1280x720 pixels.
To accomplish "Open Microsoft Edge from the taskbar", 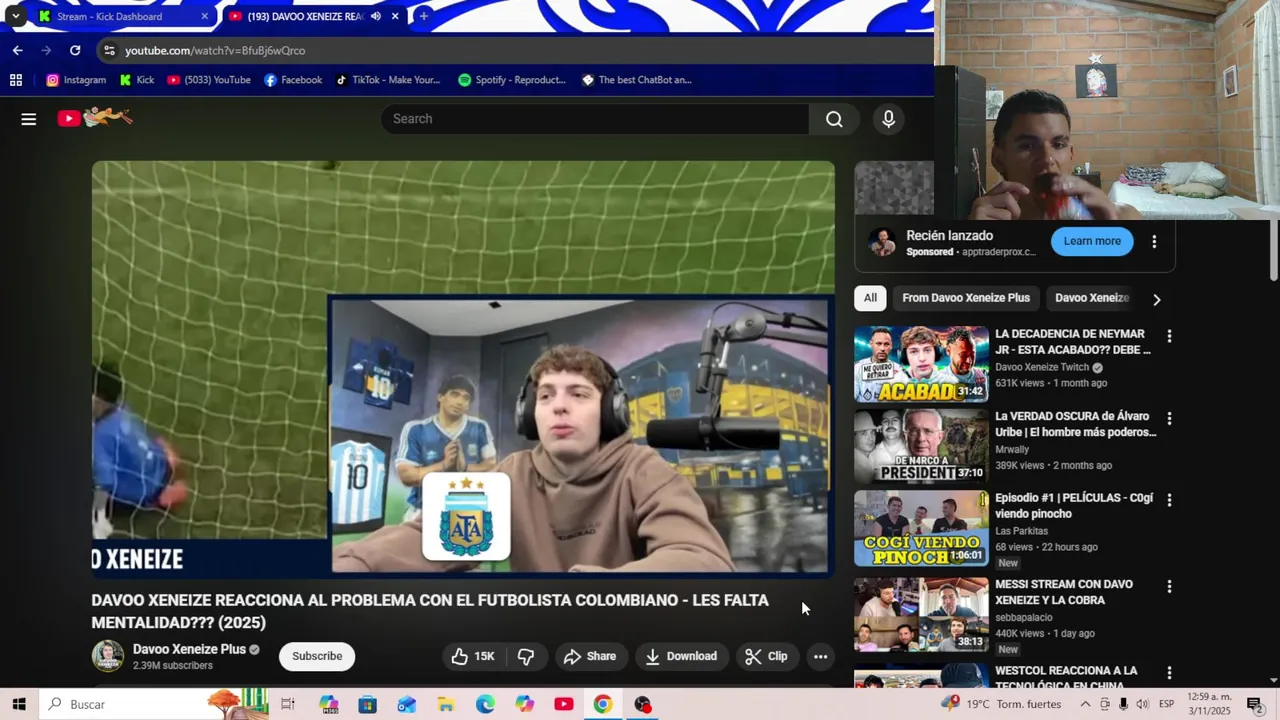I will pos(485,704).
